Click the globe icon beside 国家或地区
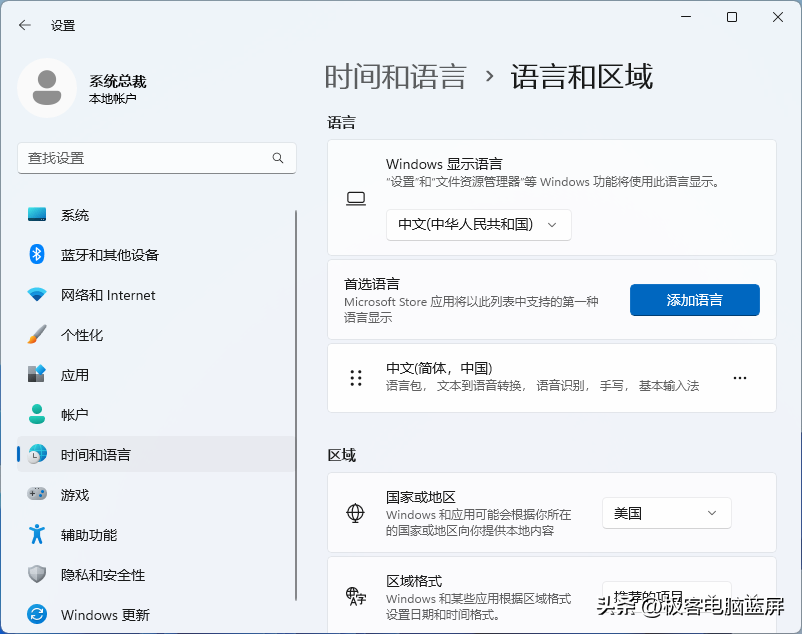Image resolution: width=802 pixels, height=634 pixels. [x=355, y=512]
